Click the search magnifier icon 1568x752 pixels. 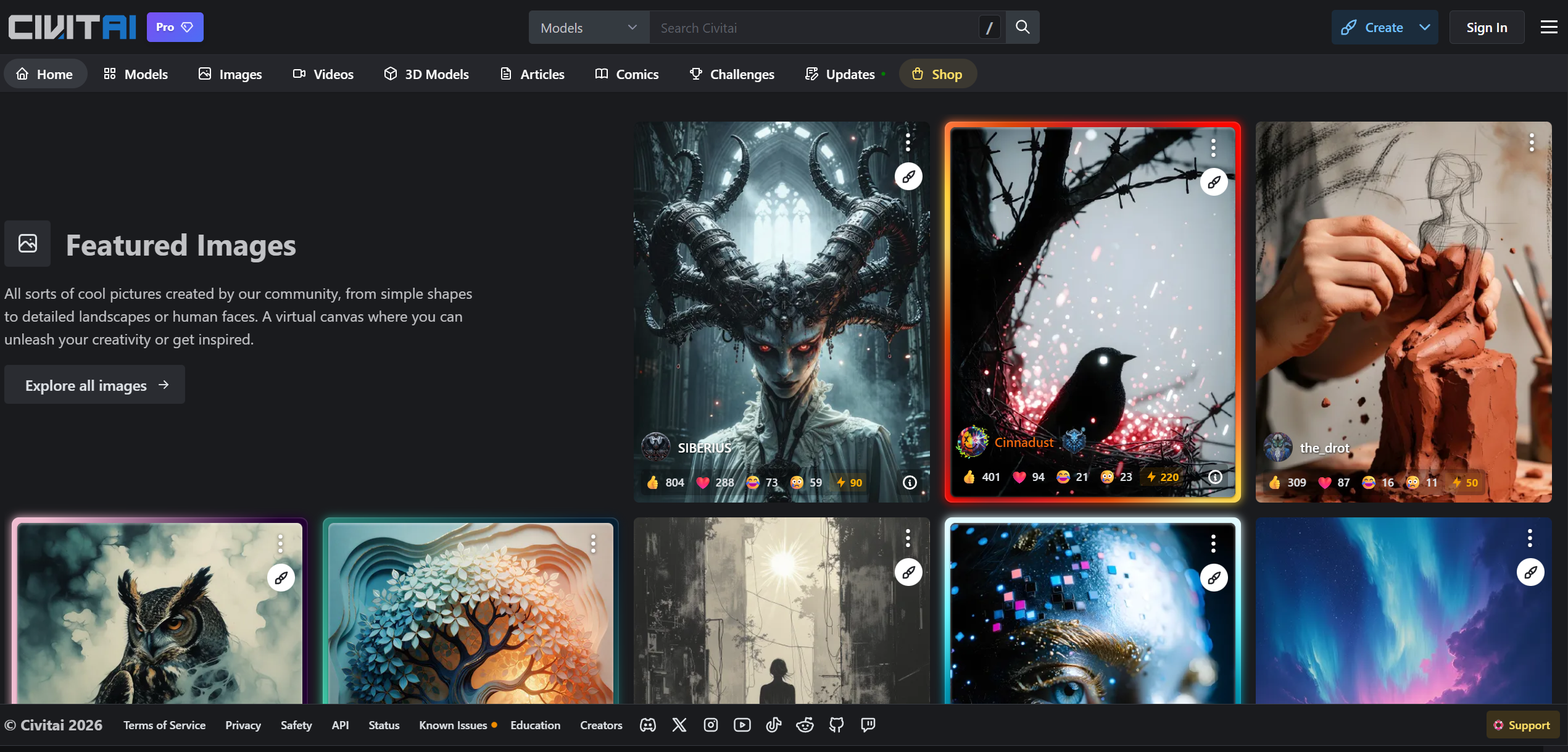(x=1022, y=27)
